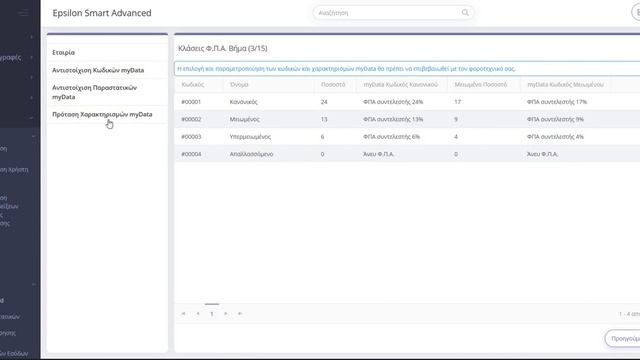Click the name cell Απαλλασσόμενο
The width and height of the screenshot is (640, 360).
pyautogui.click(x=251, y=154)
